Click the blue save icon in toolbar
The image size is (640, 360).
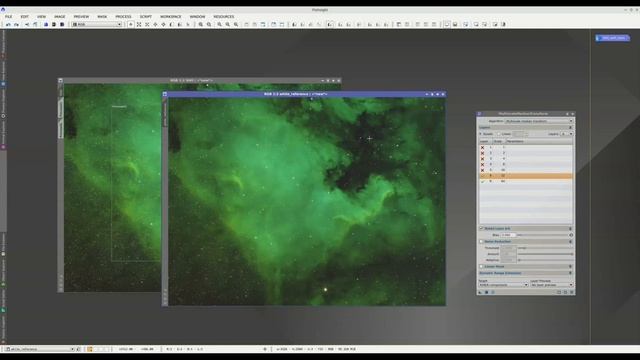click(x=46, y=24)
